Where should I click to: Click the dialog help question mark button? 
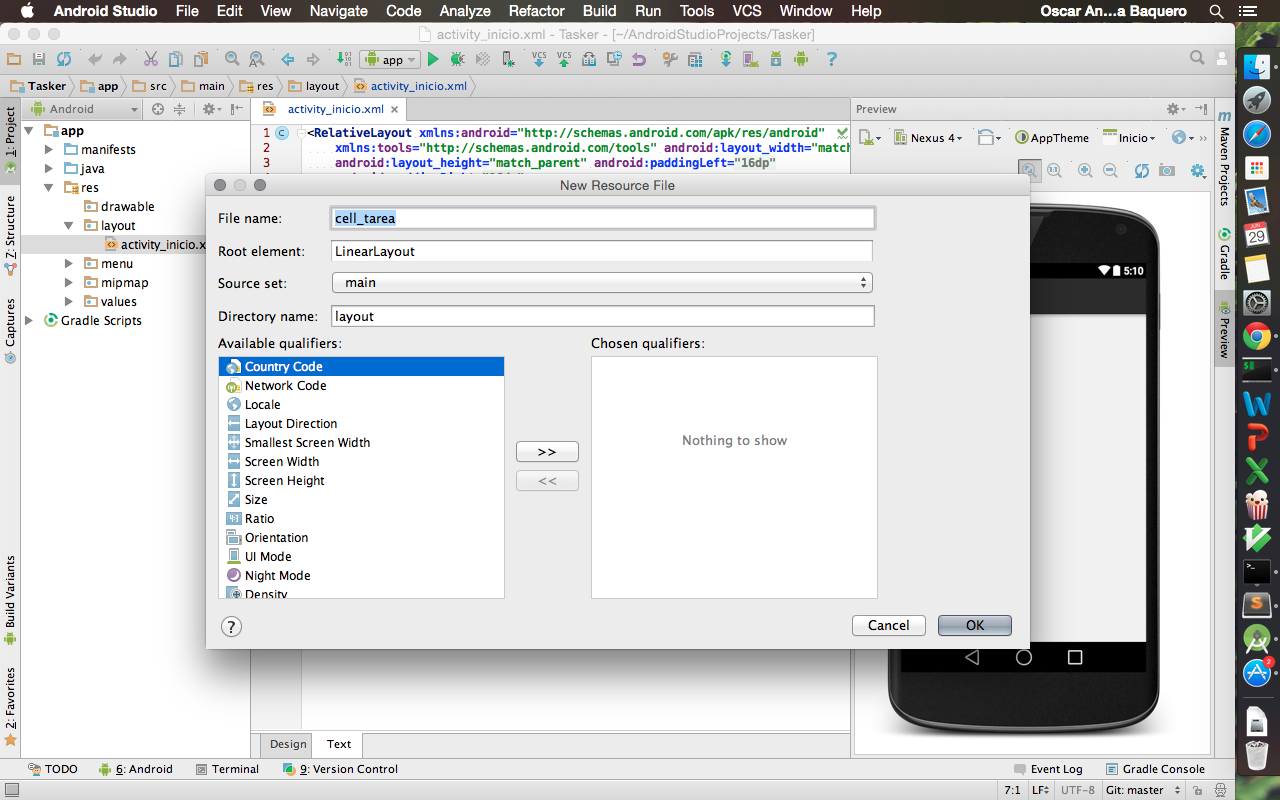[231, 626]
